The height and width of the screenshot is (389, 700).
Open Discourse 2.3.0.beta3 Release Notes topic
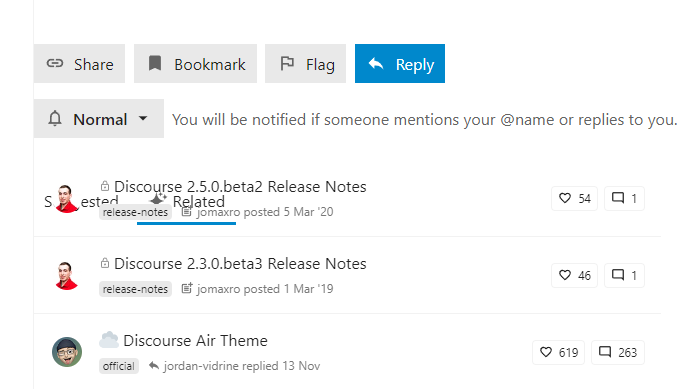pyautogui.click(x=240, y=264)
